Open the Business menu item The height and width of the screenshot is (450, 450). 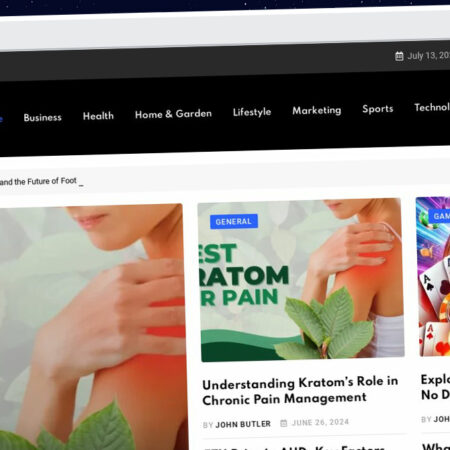click(x=42, y=117)
